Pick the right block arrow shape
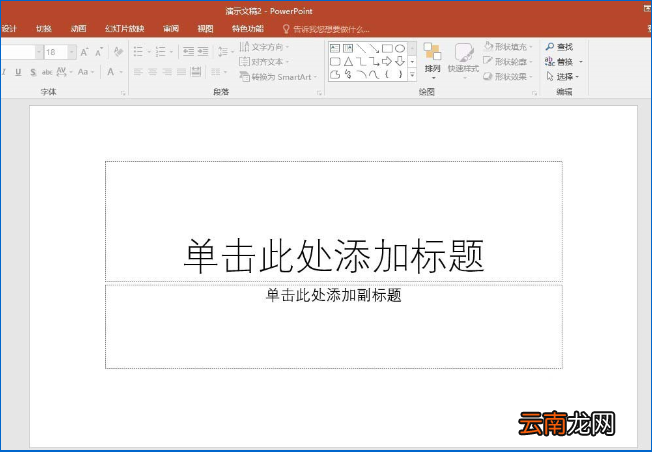 point(387,62)
